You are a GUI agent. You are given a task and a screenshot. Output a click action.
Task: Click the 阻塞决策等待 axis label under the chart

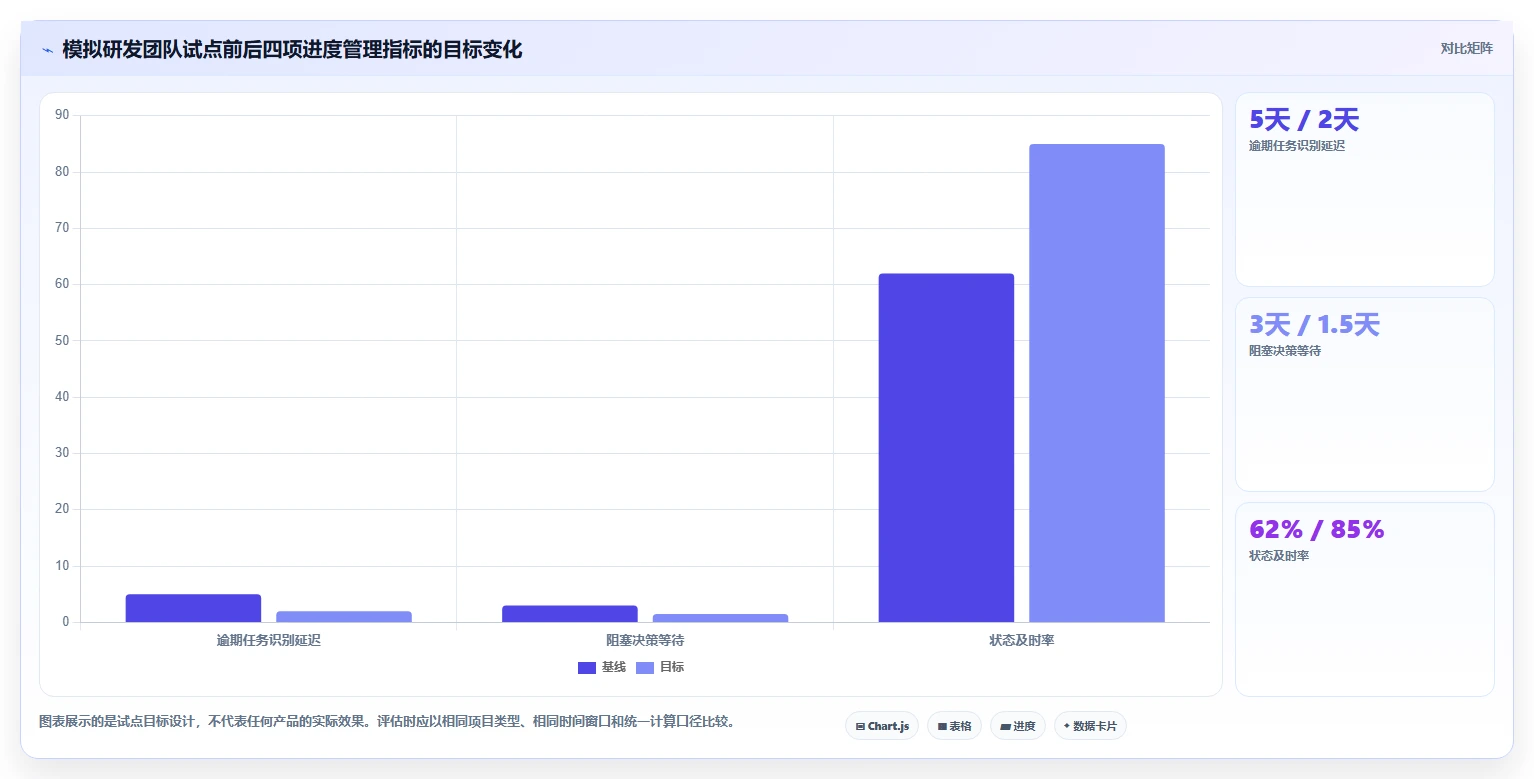tap(645, 640)
